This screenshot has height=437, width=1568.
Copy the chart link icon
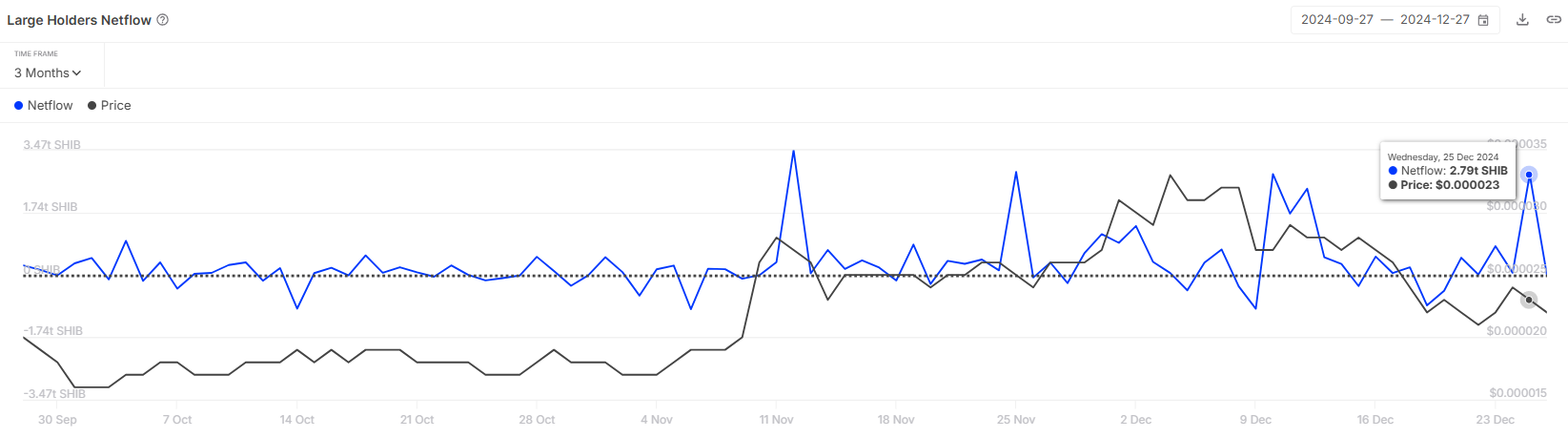click(x=1554, y=20)
